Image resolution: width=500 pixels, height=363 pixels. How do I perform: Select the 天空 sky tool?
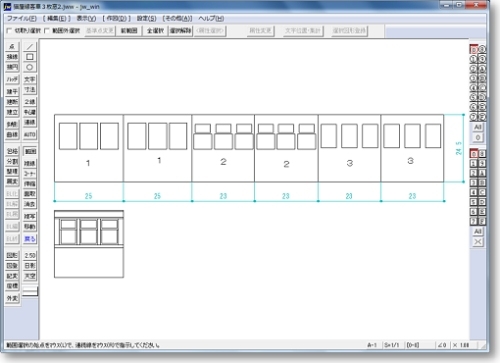tap(30, 276)
